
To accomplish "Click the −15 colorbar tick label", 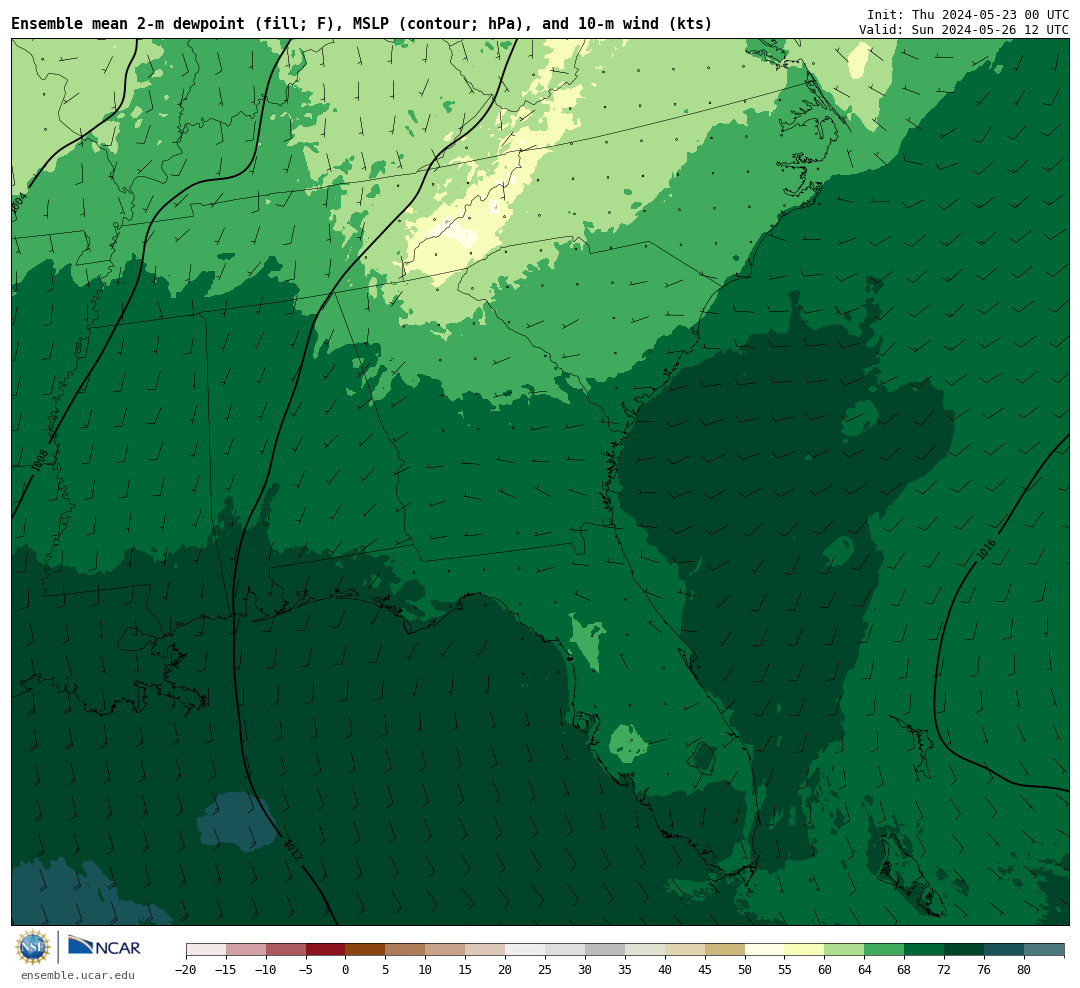I will [x=226, y=970].
